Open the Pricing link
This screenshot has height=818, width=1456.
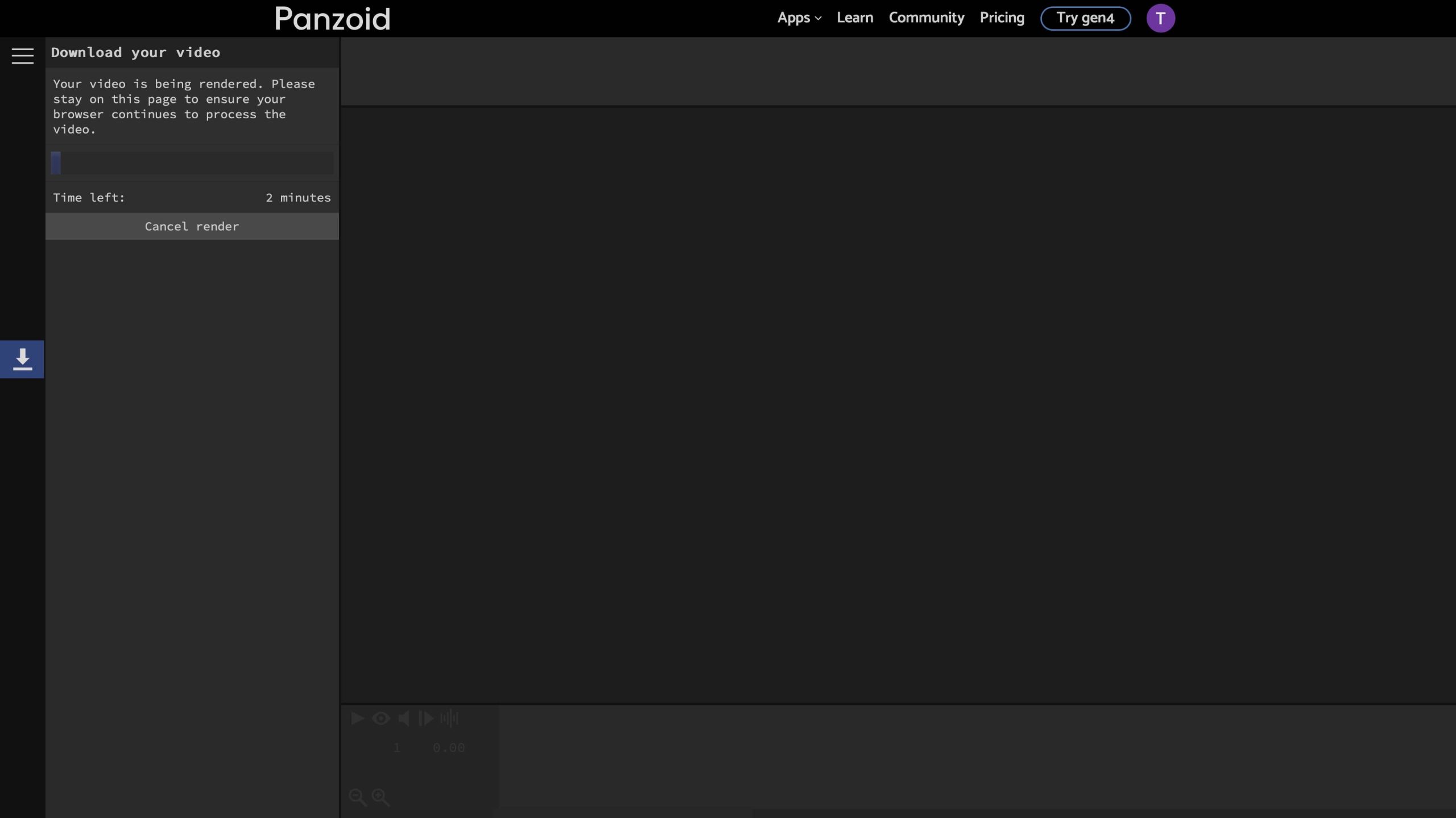click(1002, 18)
